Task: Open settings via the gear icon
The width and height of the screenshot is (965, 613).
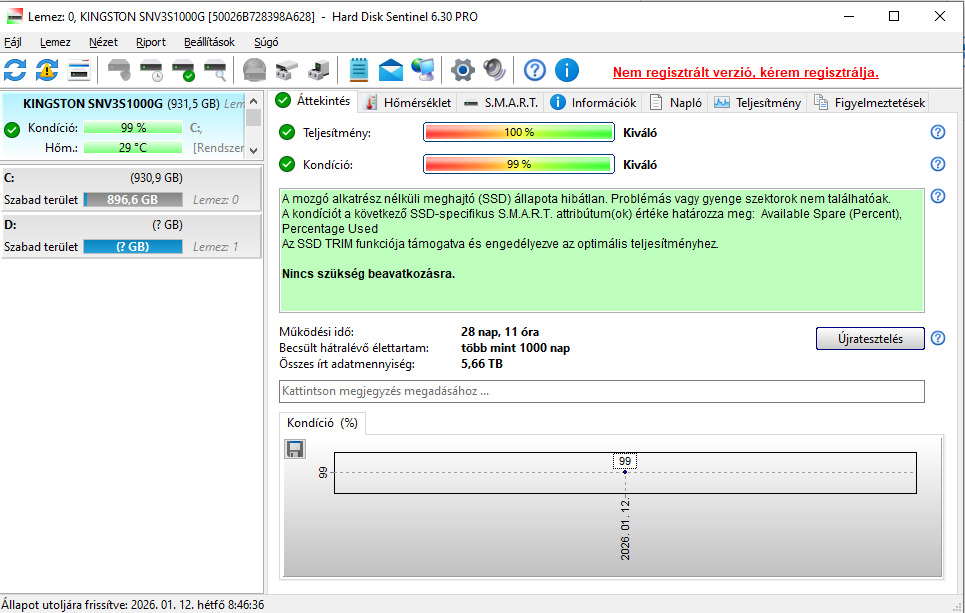Action: click(x=462, y=70)
